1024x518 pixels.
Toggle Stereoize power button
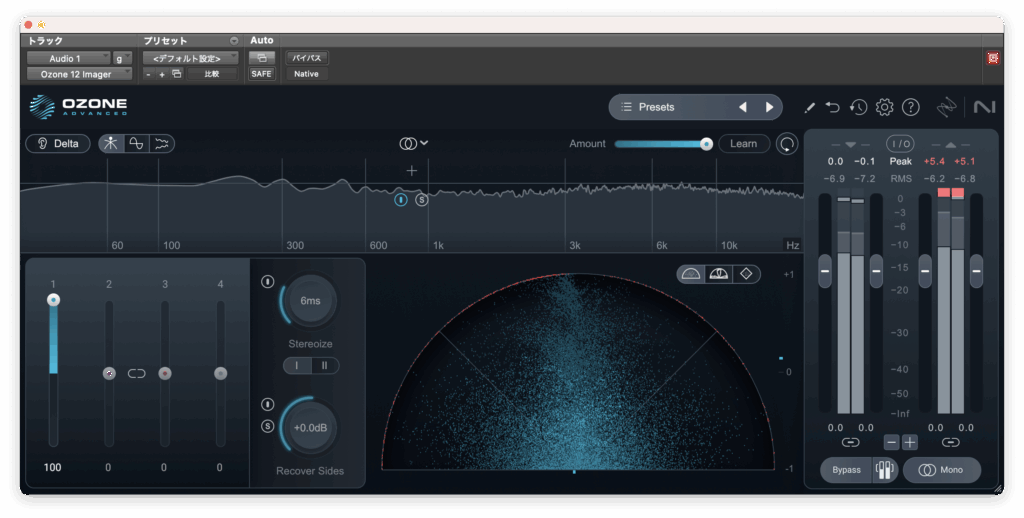(x=267, y=281)
